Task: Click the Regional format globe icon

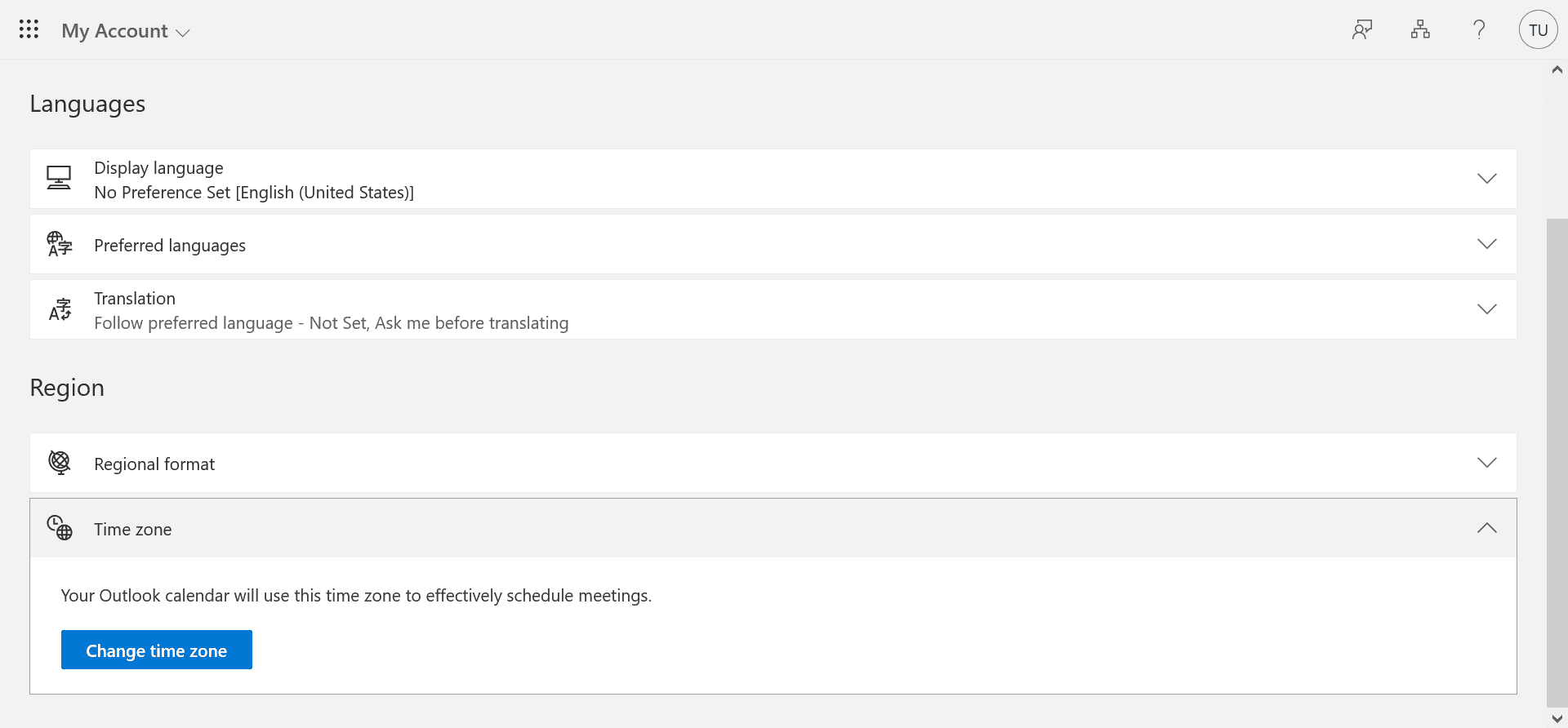Action: coord(59,463)
